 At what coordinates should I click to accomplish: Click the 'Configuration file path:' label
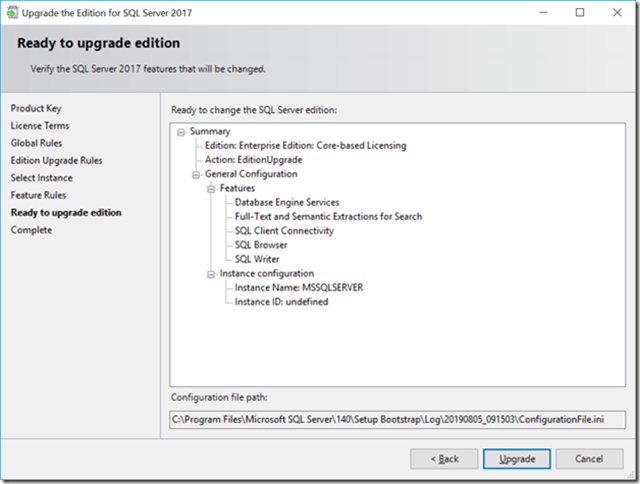point(219,397)
